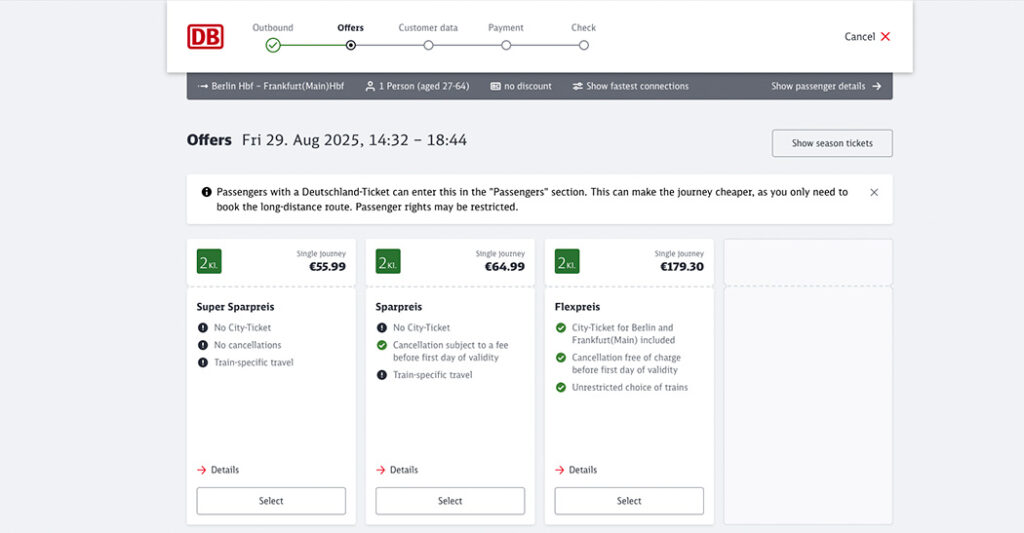Click the 1 Person (aged 27-64) text
This screenshot has width=1024, height=533.
(424, 86)
